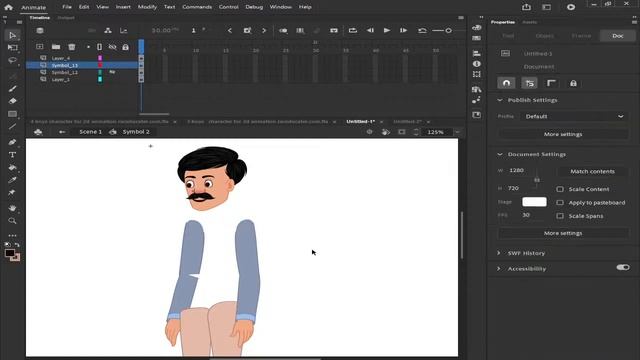This screenshot has width=640, height=360.
Task: Open the Profile Default dropdown
Action: coord(574,116)
